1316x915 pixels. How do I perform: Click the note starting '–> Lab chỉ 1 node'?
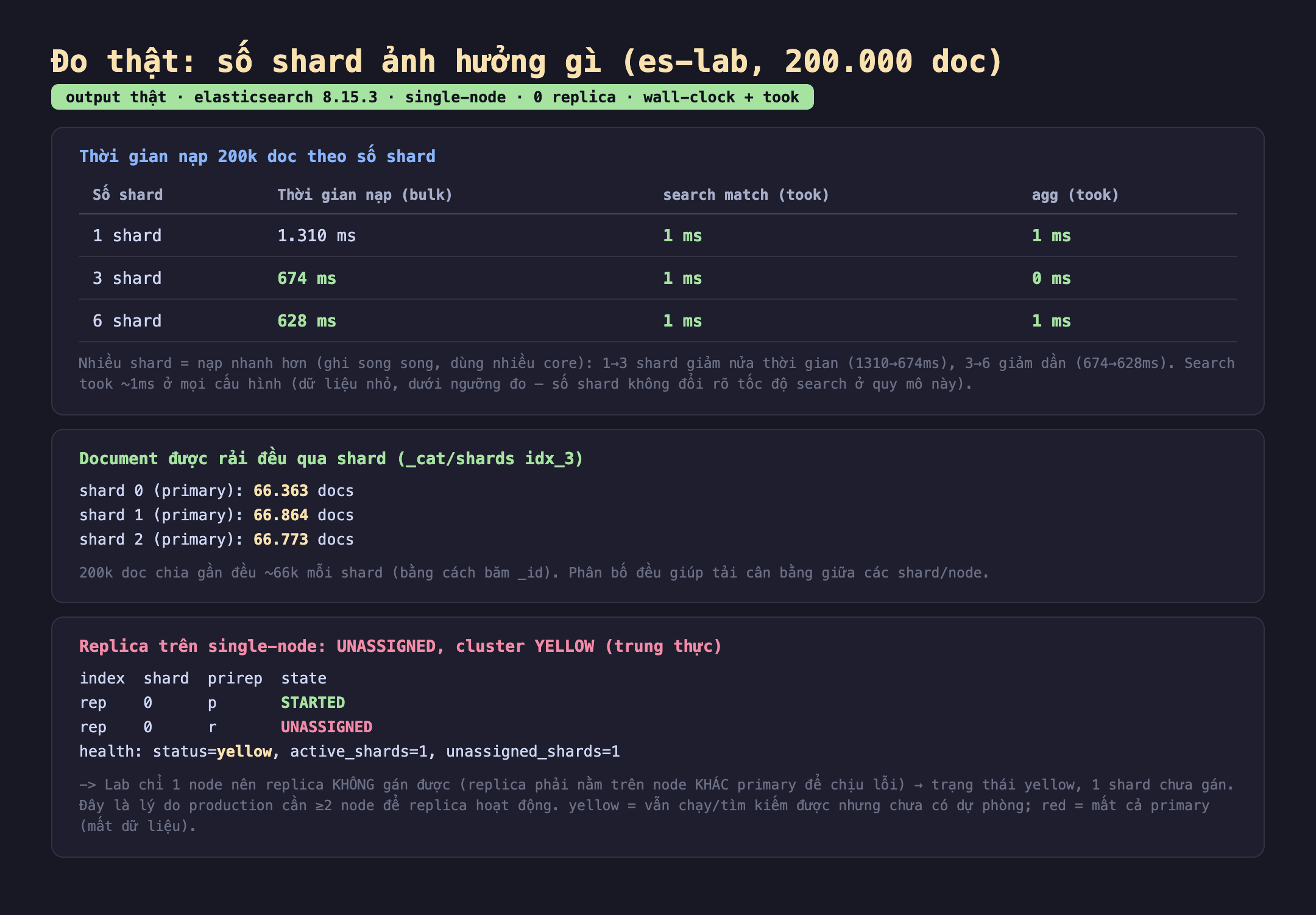point(657,805)
